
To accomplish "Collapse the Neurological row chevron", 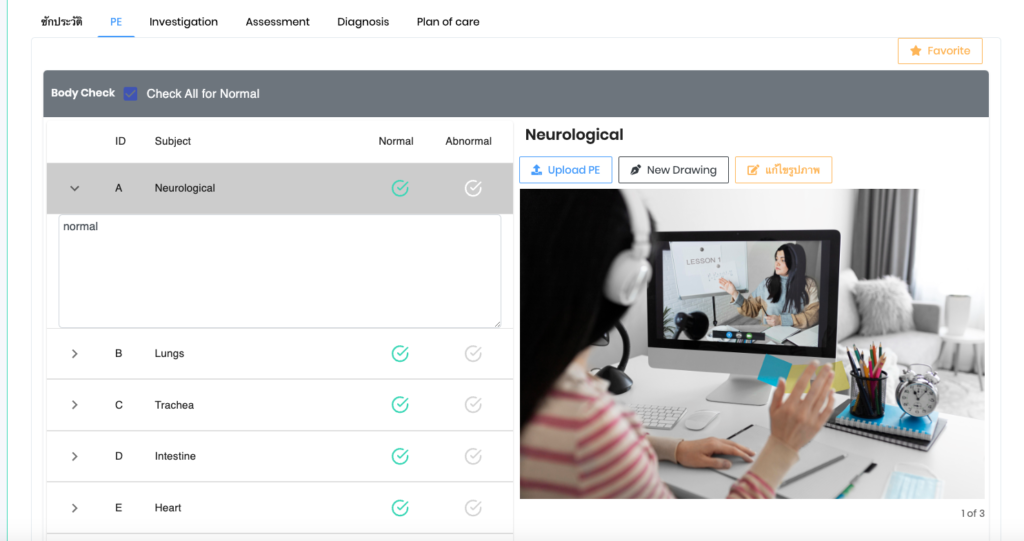I will tap(74, 188).
